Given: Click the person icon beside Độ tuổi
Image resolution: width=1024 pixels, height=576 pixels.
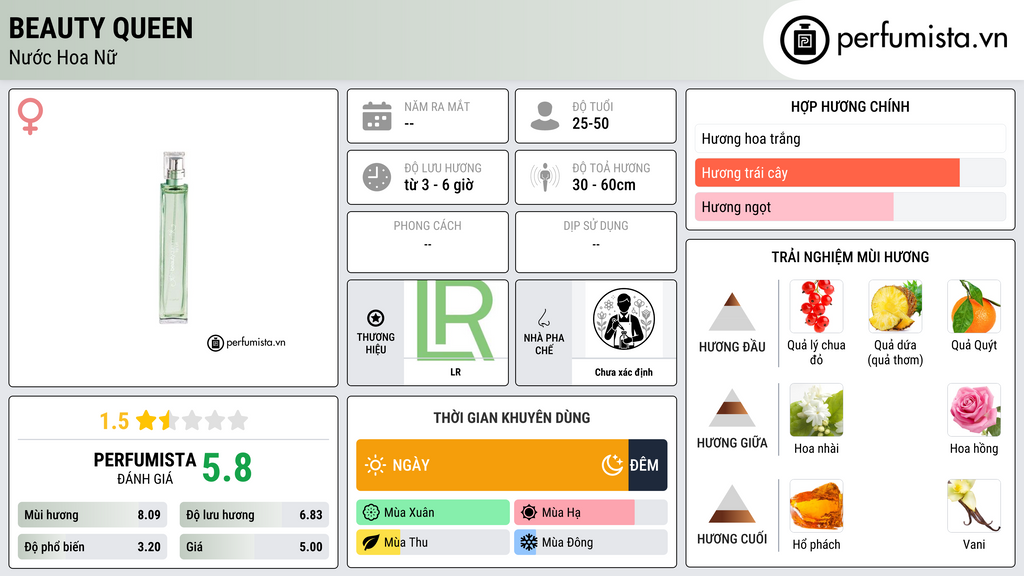Looking at the screenshot, I should click(545, 116).
